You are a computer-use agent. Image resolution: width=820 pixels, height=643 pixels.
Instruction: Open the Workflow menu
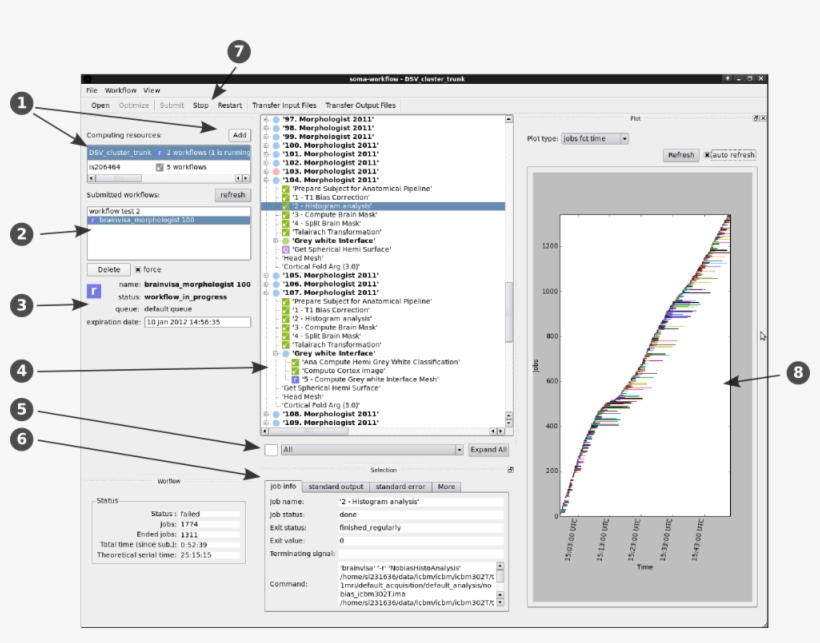click(x=120, y=90)
